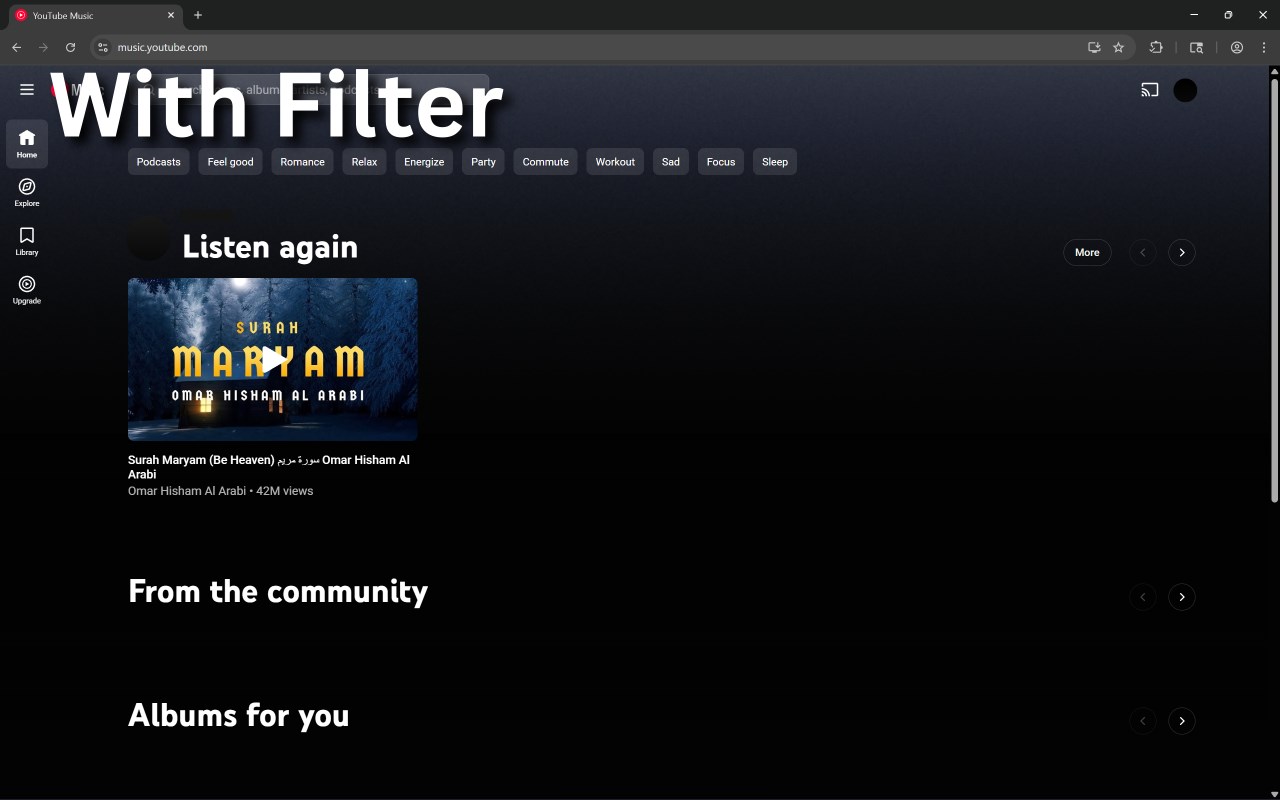Click the install app icon in the address bar
This screenshot has height=800, width=1280.
[x=1094, y=47]
